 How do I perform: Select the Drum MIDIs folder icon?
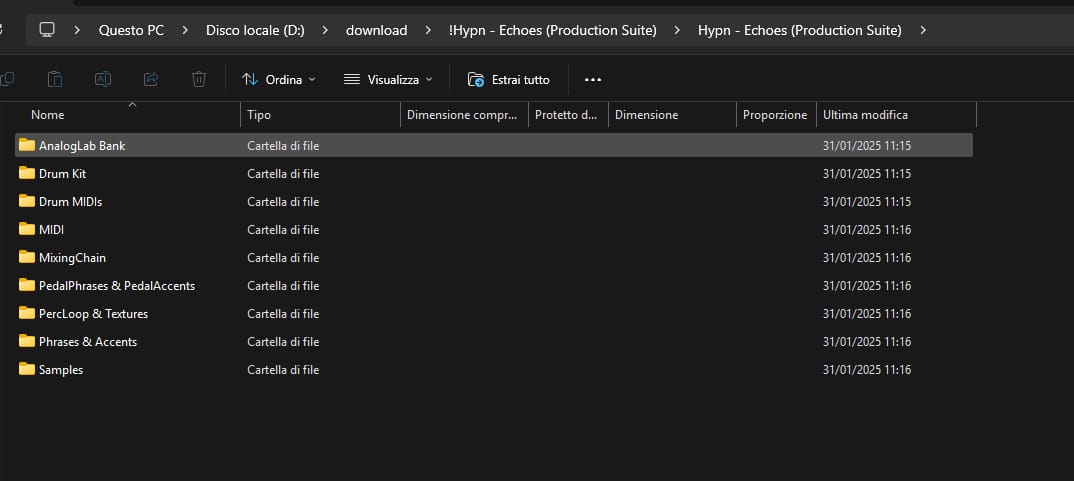click(x=27, y=201)
